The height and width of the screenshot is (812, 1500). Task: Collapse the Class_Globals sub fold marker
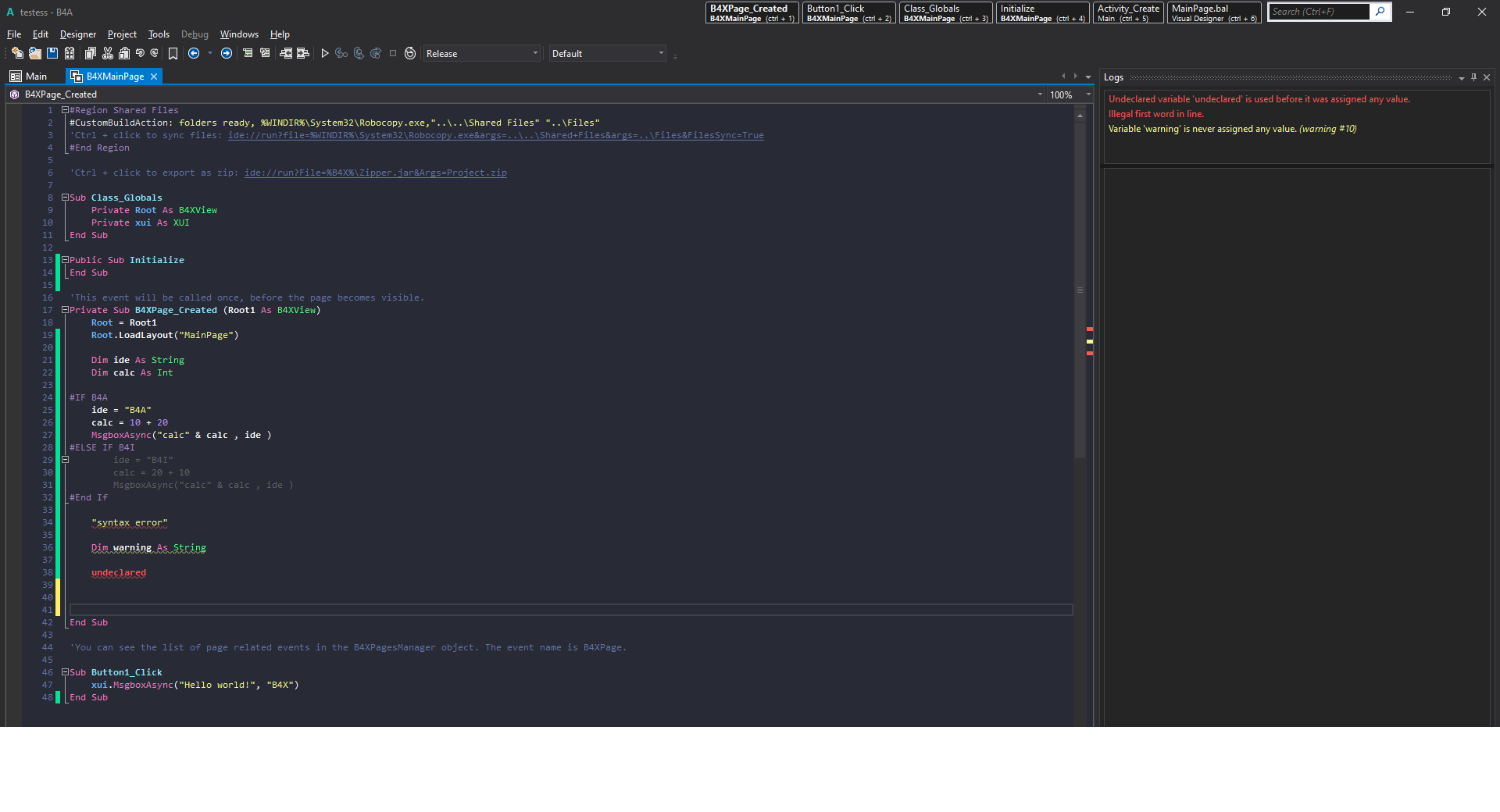(66, 198)
